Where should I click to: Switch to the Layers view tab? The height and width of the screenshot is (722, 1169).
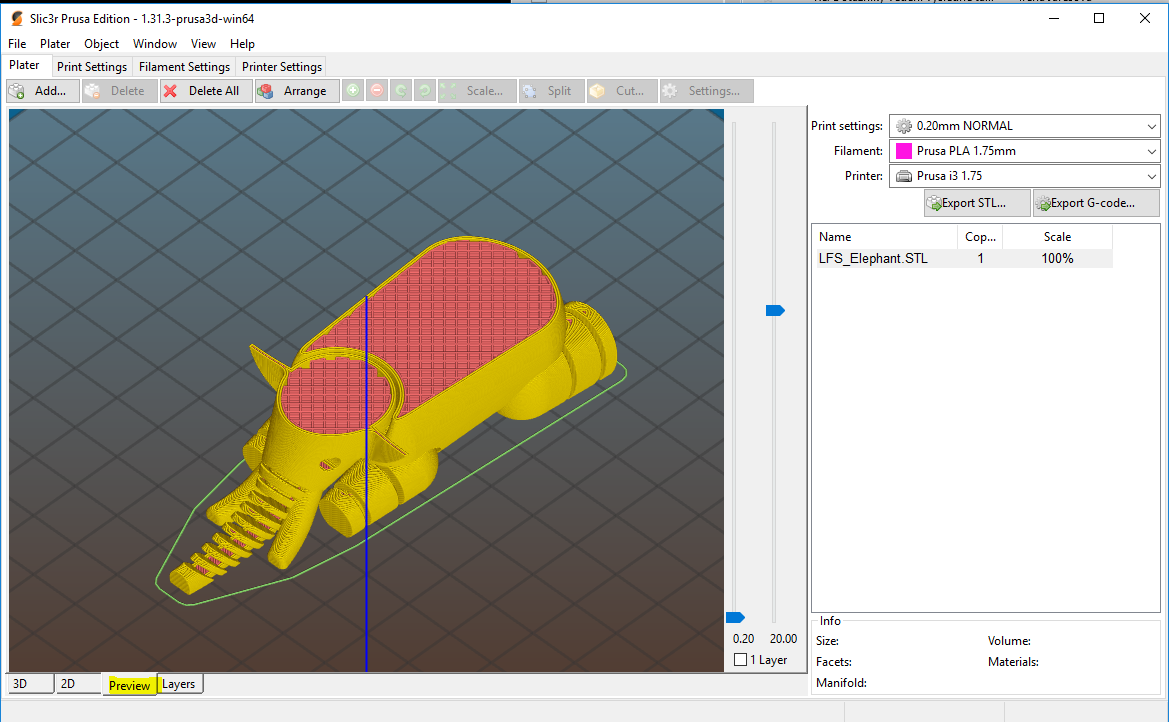point(179,684)
